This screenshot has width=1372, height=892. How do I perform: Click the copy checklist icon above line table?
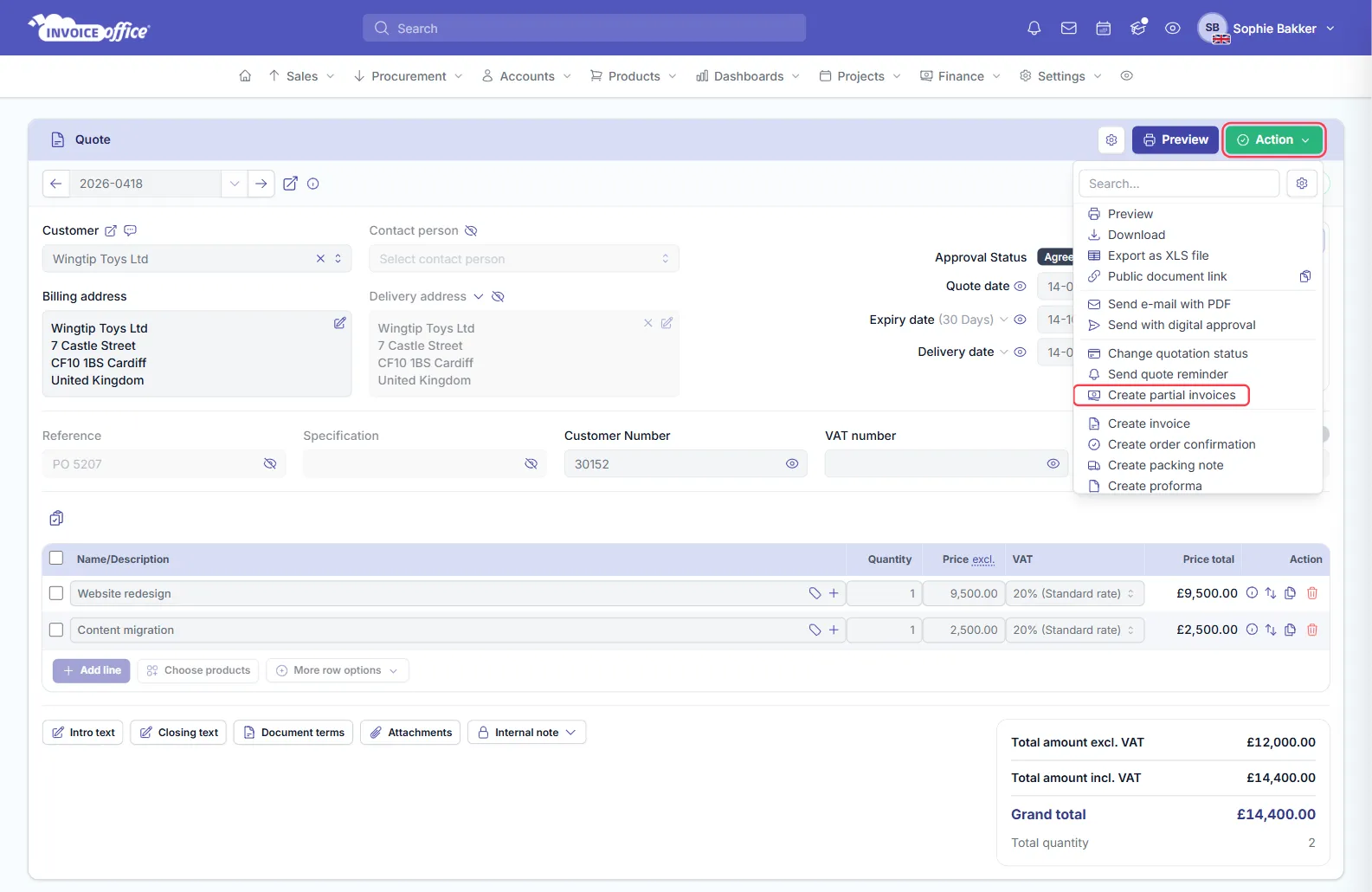click(x=56, y=518)
